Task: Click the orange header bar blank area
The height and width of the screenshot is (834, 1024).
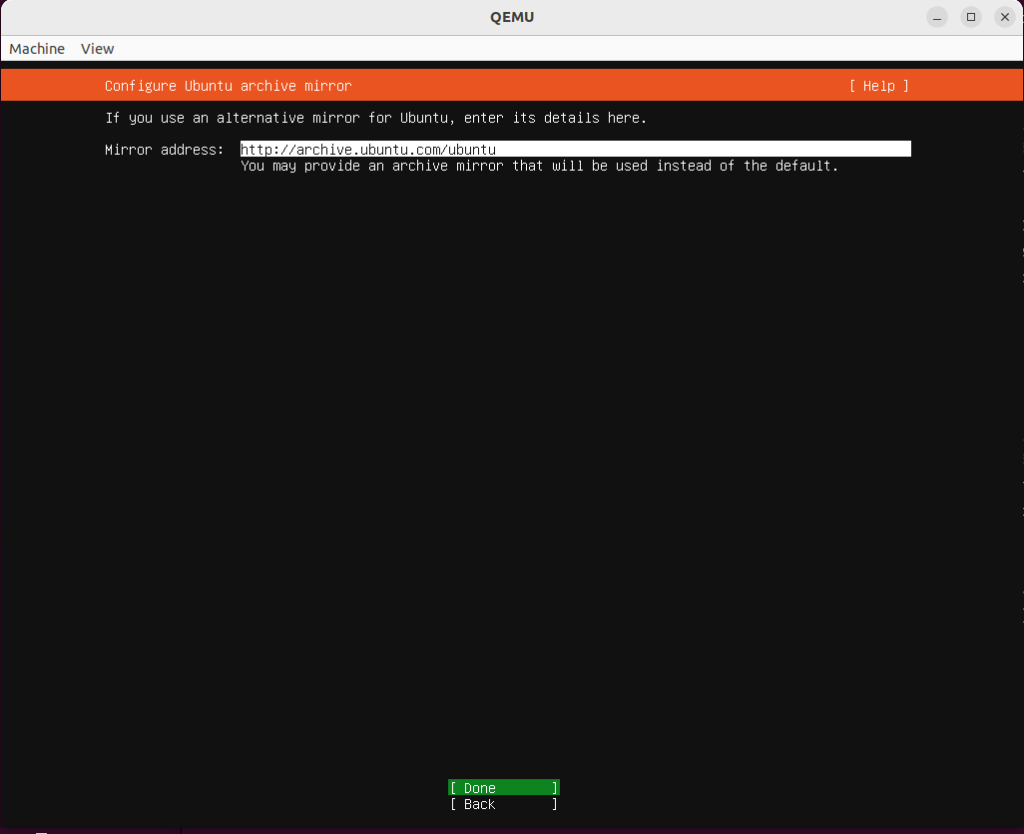Action: (x=600, y=86)
